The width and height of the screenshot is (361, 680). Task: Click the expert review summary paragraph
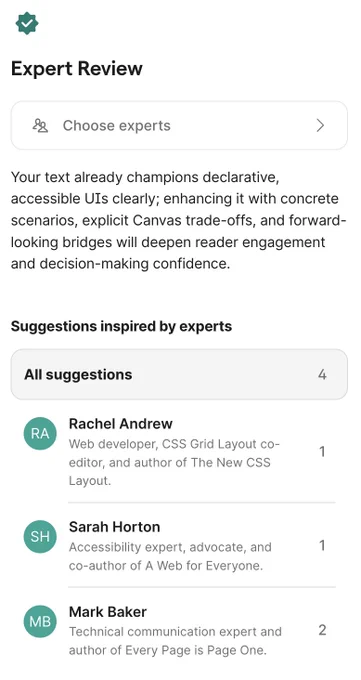179,220
